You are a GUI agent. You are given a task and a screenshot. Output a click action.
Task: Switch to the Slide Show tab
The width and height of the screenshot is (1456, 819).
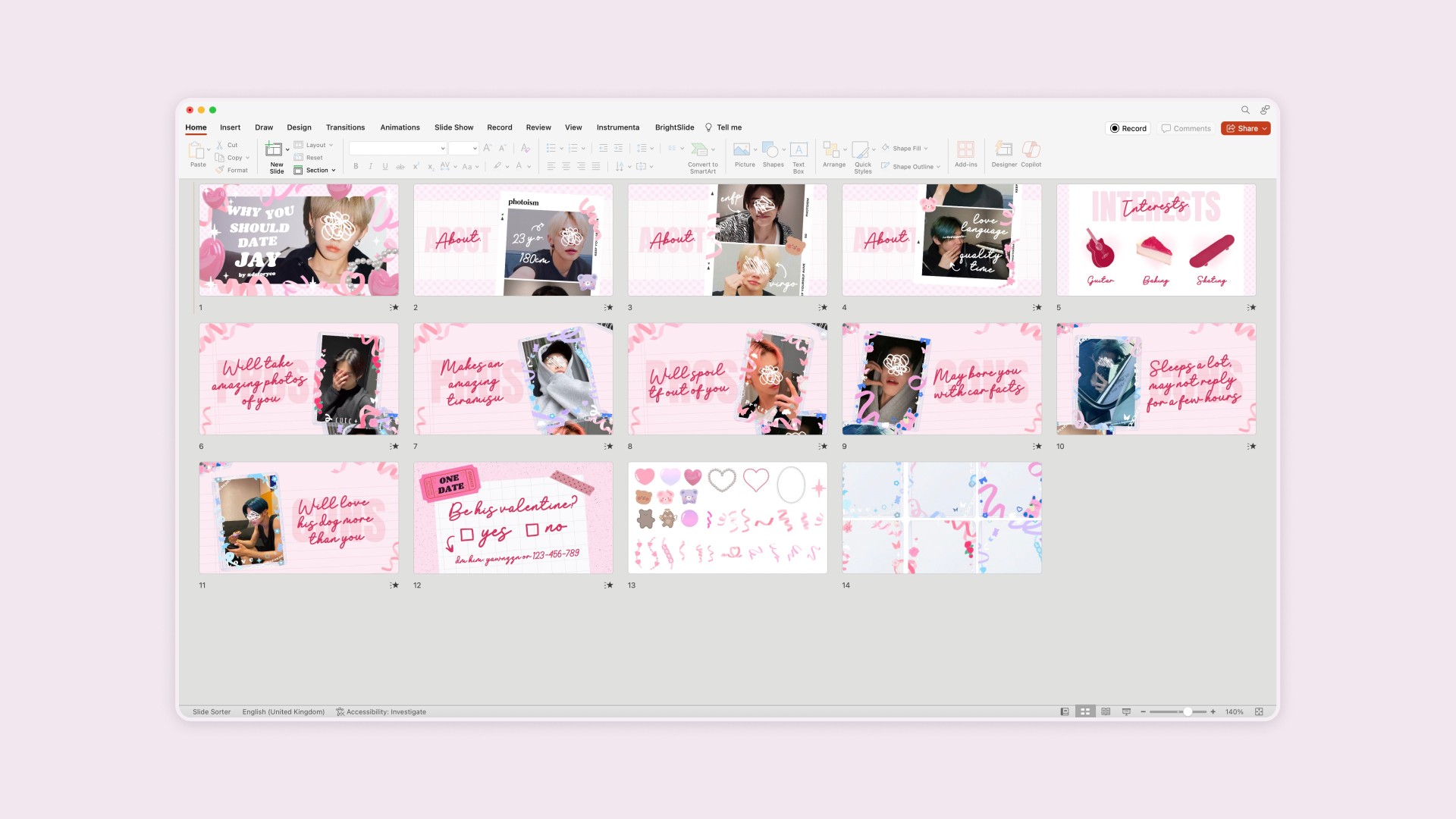pyautogui.click(x=453, y=127)
